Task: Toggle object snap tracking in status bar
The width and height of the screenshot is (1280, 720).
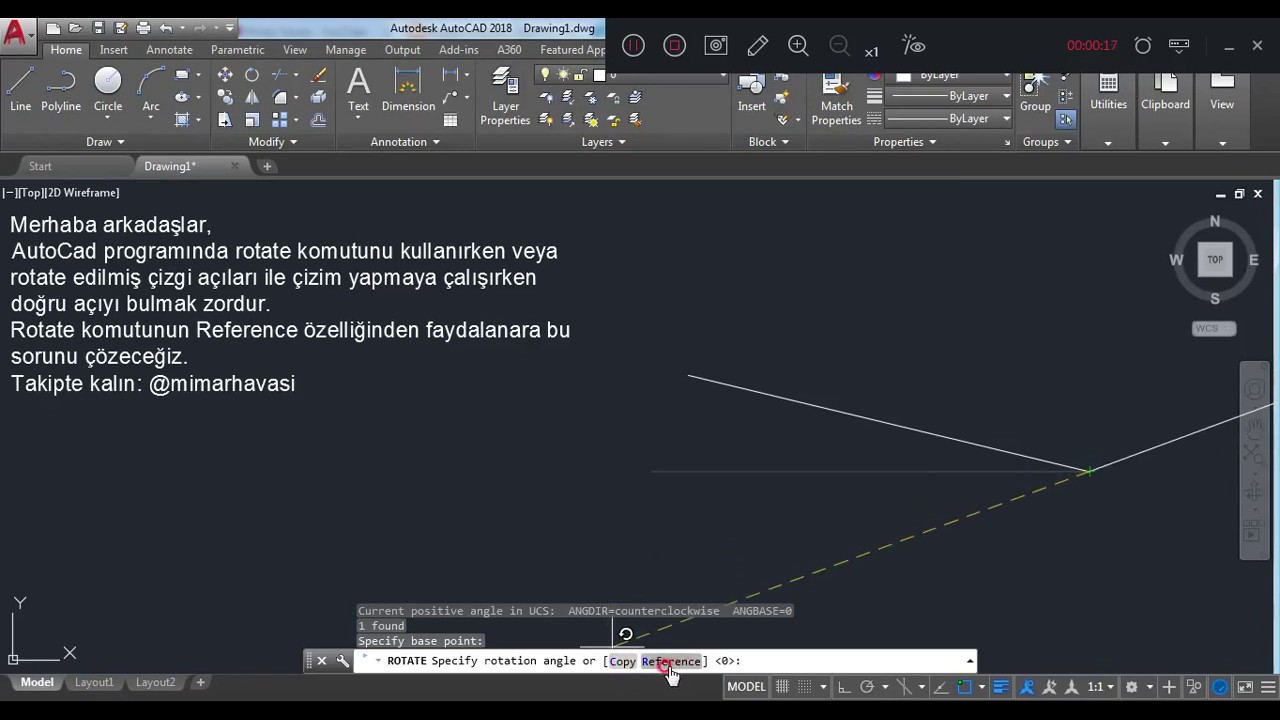Action: click(x=941, y=687)
